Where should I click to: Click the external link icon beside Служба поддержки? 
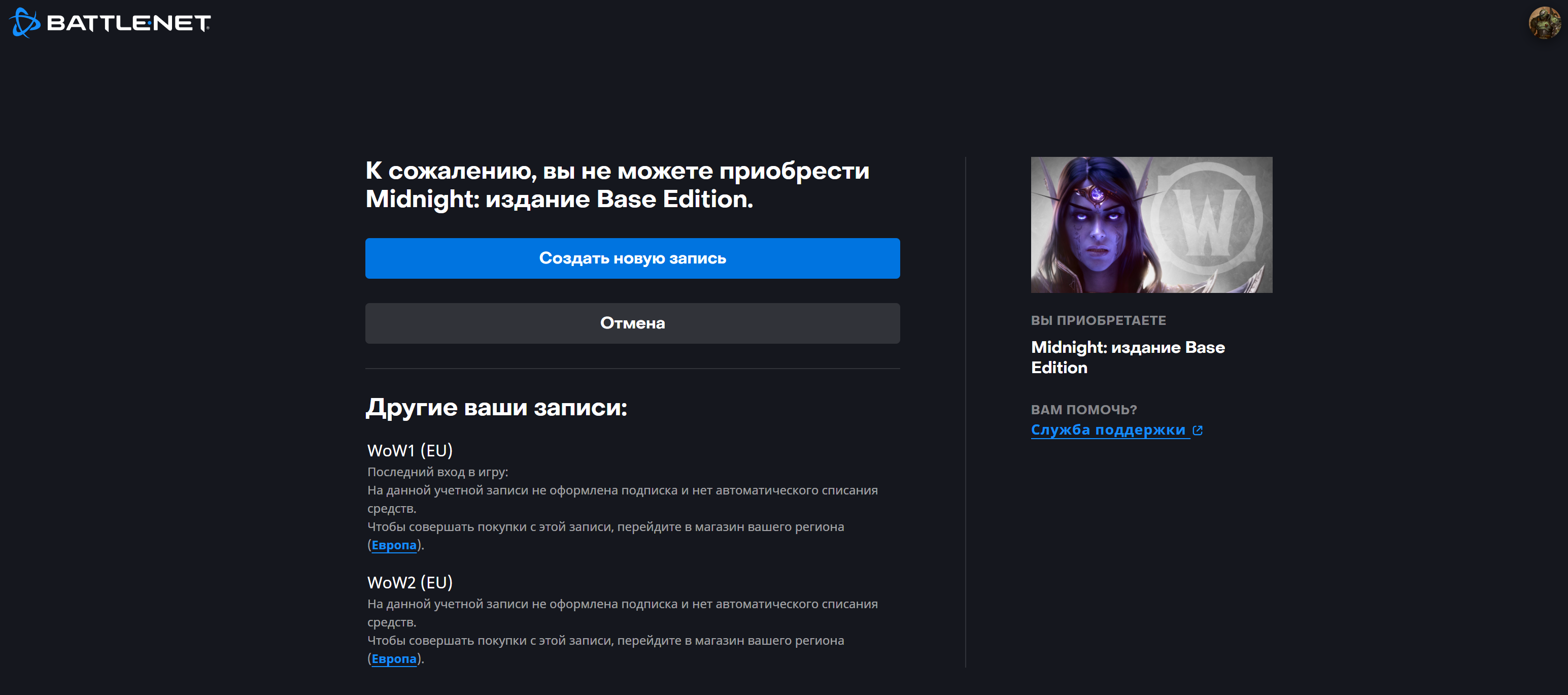click(x=1197, y=431)
